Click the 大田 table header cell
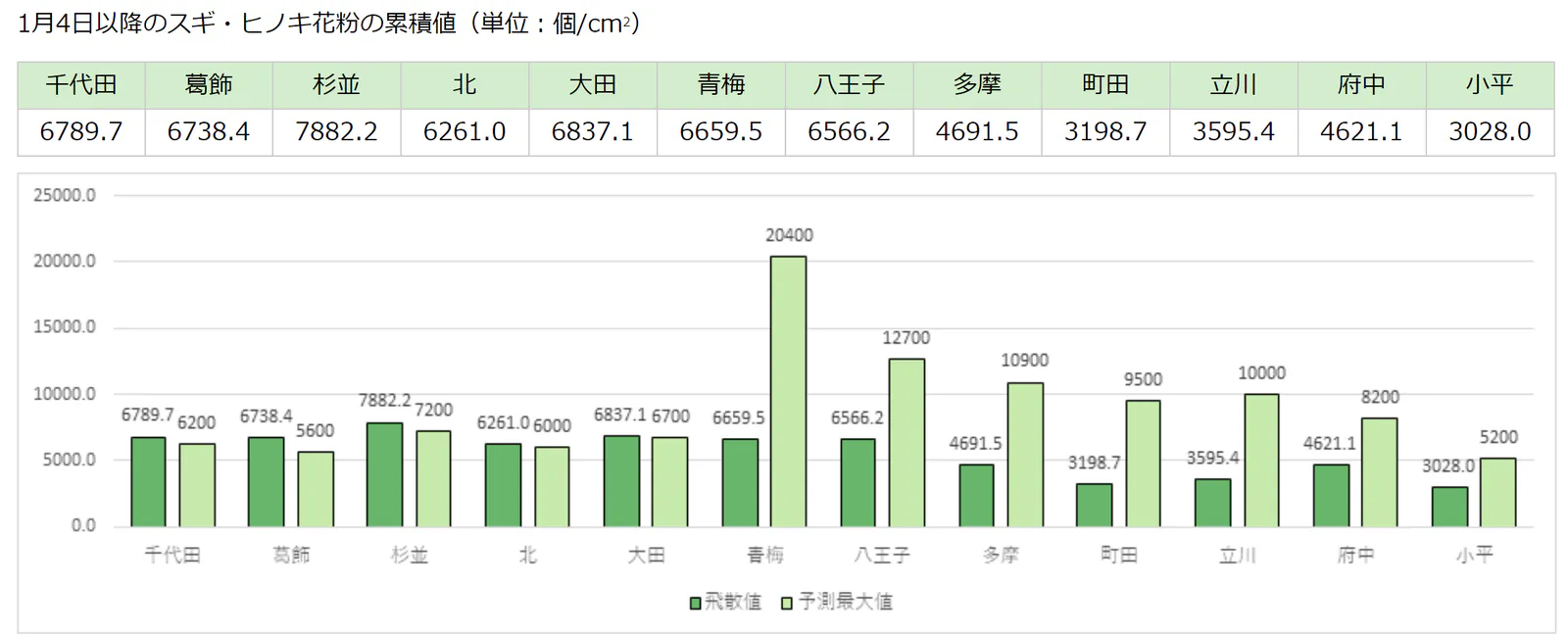 point(593,85)
